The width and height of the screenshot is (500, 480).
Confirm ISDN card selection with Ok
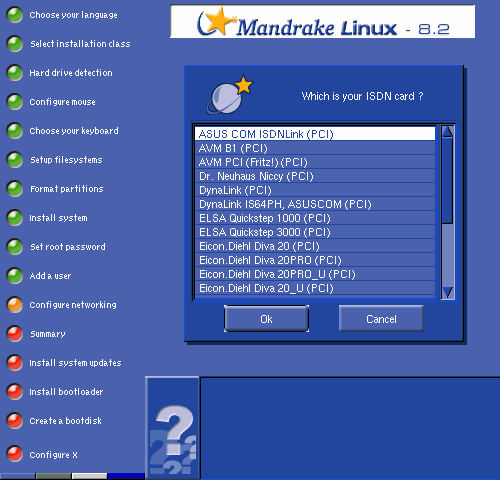pos(266,319)
